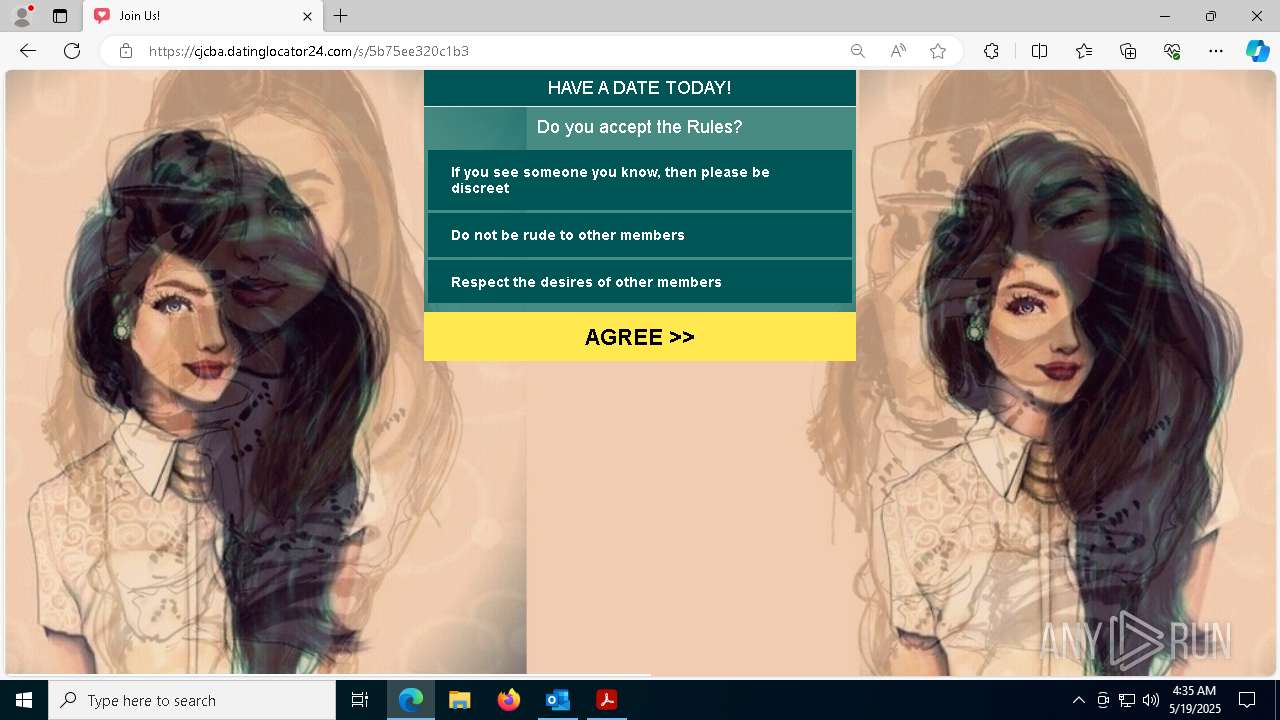View site information lock icon
The width and height of the screenshot is (1280, 720).
pos(126,51)
